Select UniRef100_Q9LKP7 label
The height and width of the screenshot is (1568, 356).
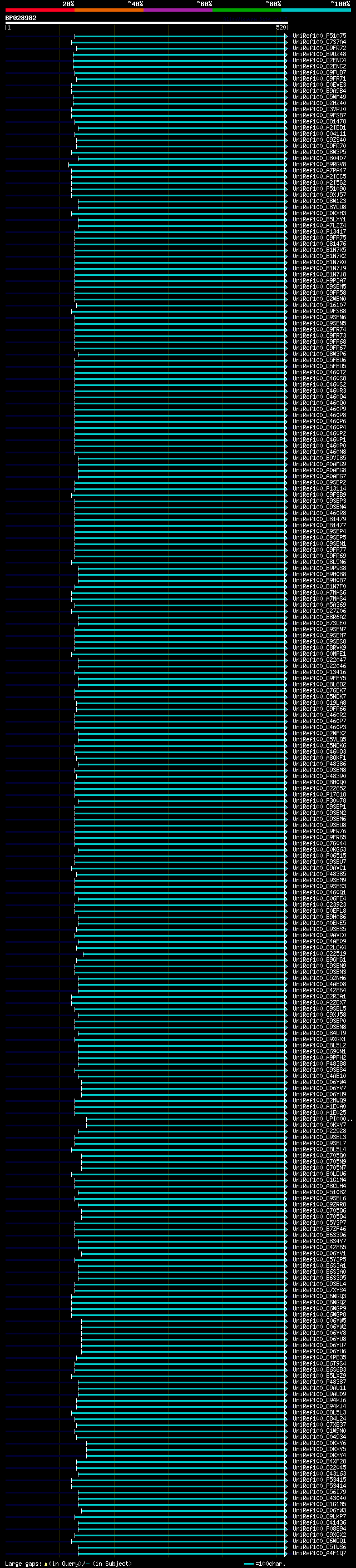coord(319,1516)
